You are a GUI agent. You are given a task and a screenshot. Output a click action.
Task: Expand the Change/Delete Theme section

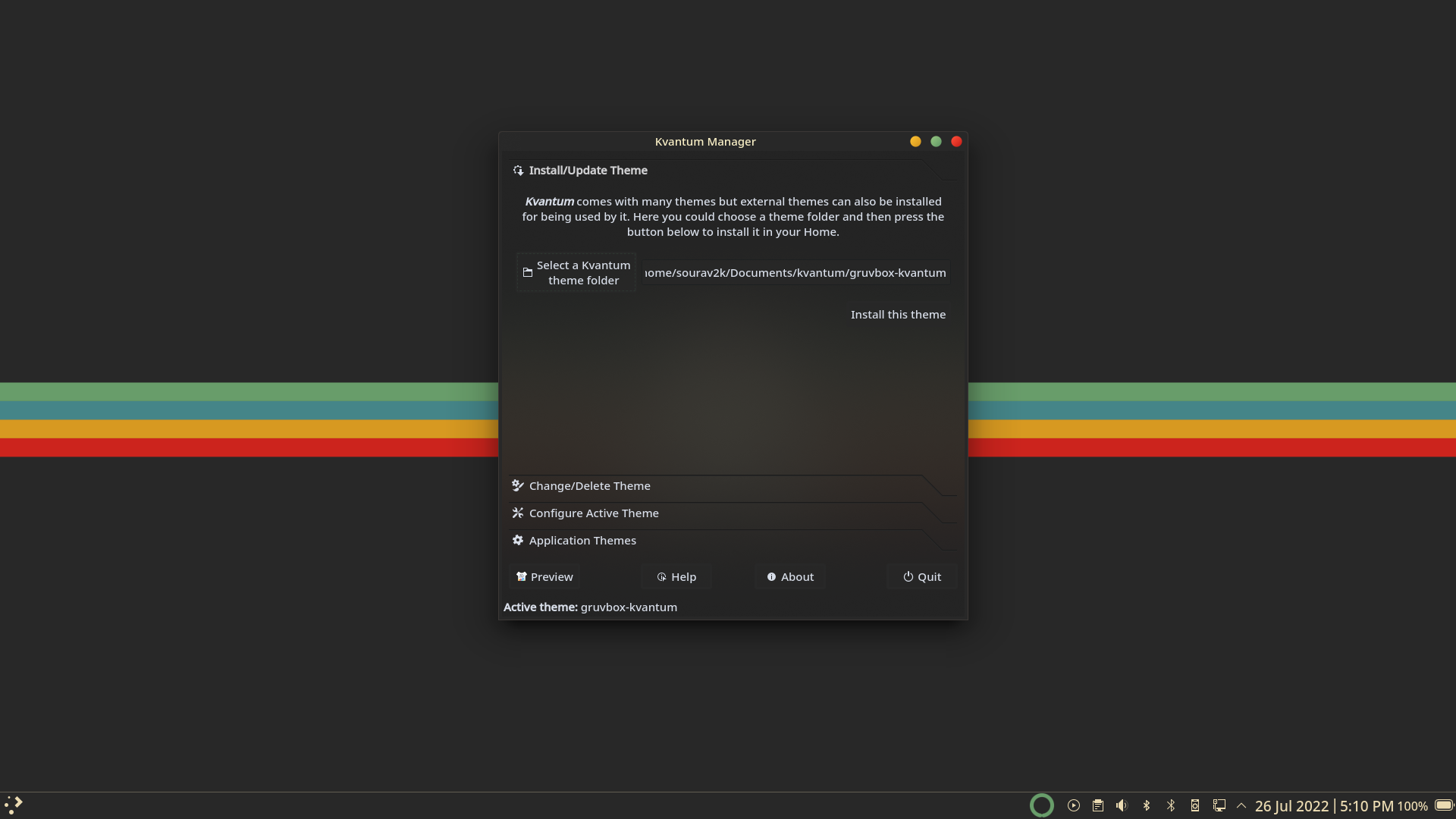589,486
